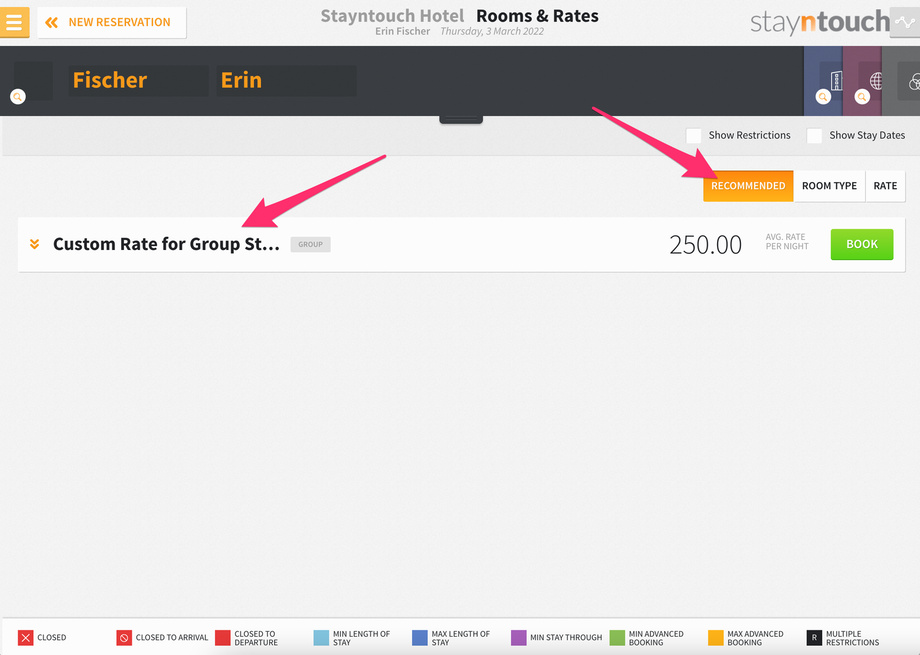Pull down the guest card drawer handle

pos(461,120)
